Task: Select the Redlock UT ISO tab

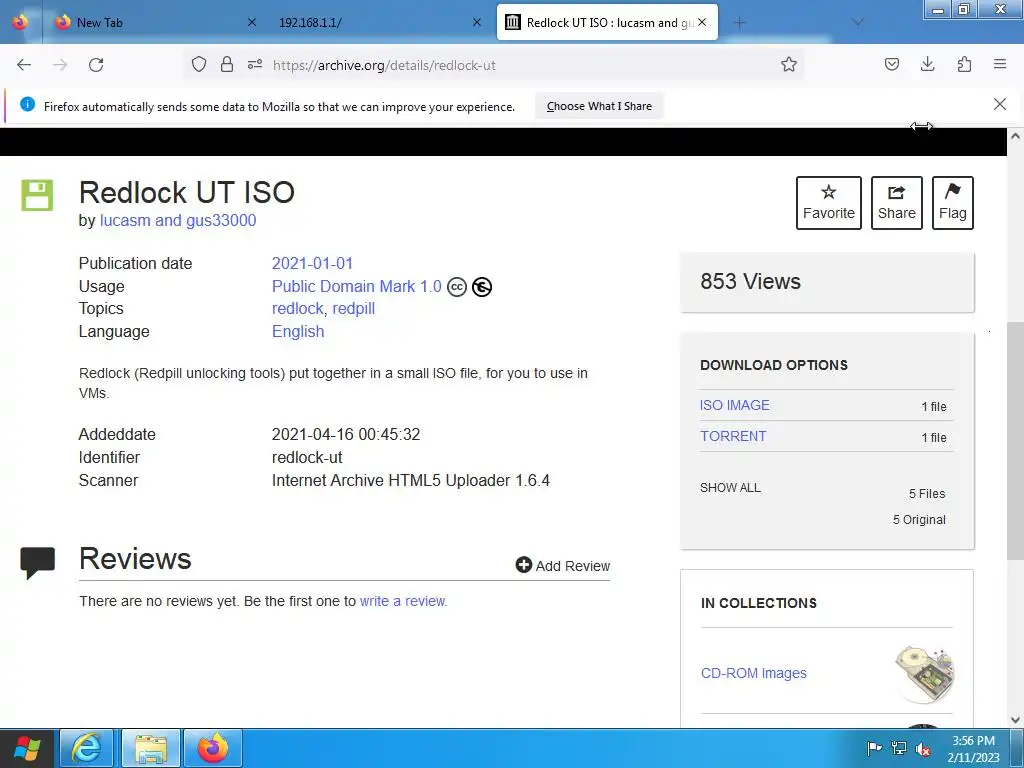Action: pyautogui.click(x=607, y=22)
